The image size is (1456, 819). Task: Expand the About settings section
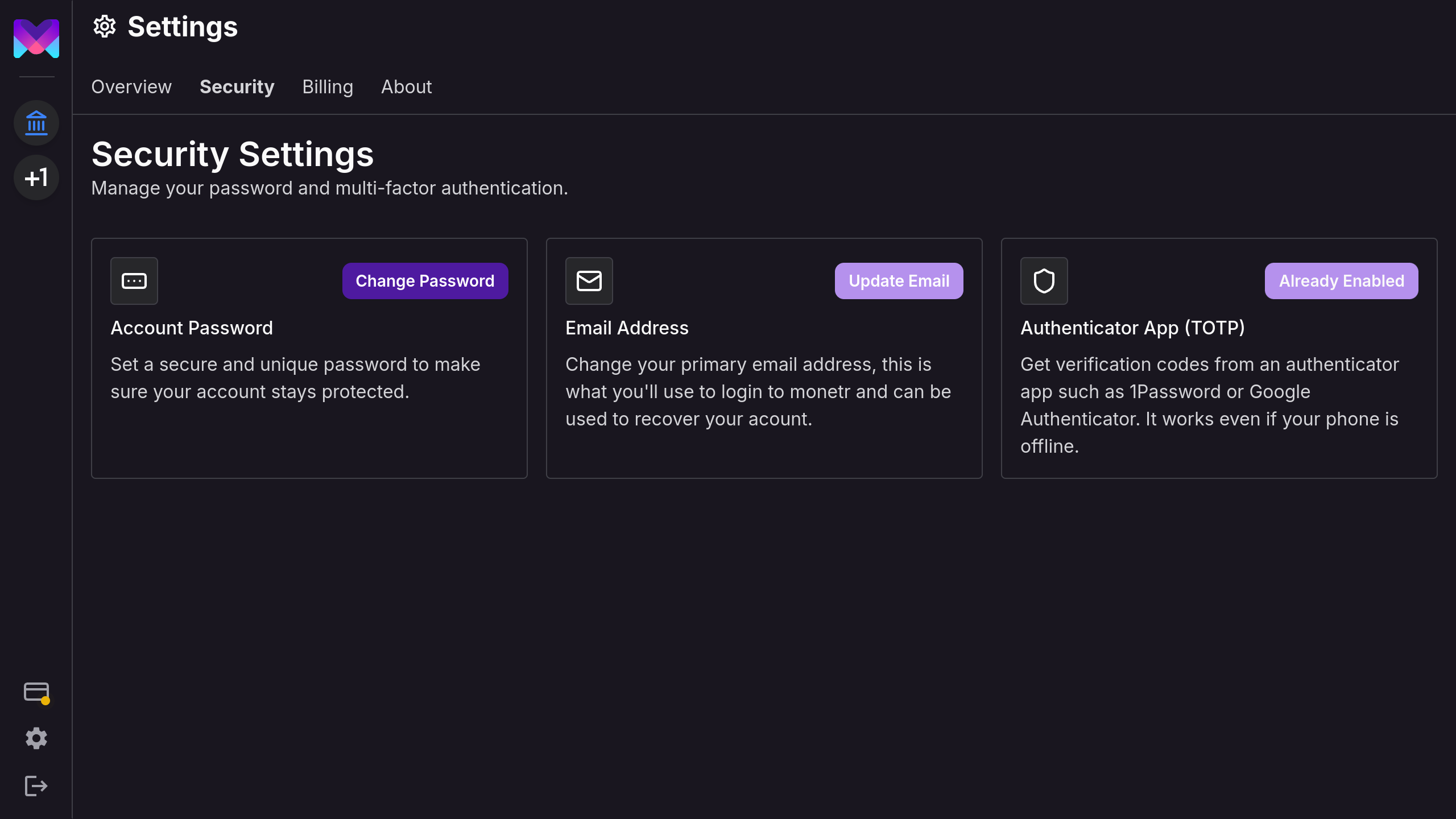pos(406,87)
